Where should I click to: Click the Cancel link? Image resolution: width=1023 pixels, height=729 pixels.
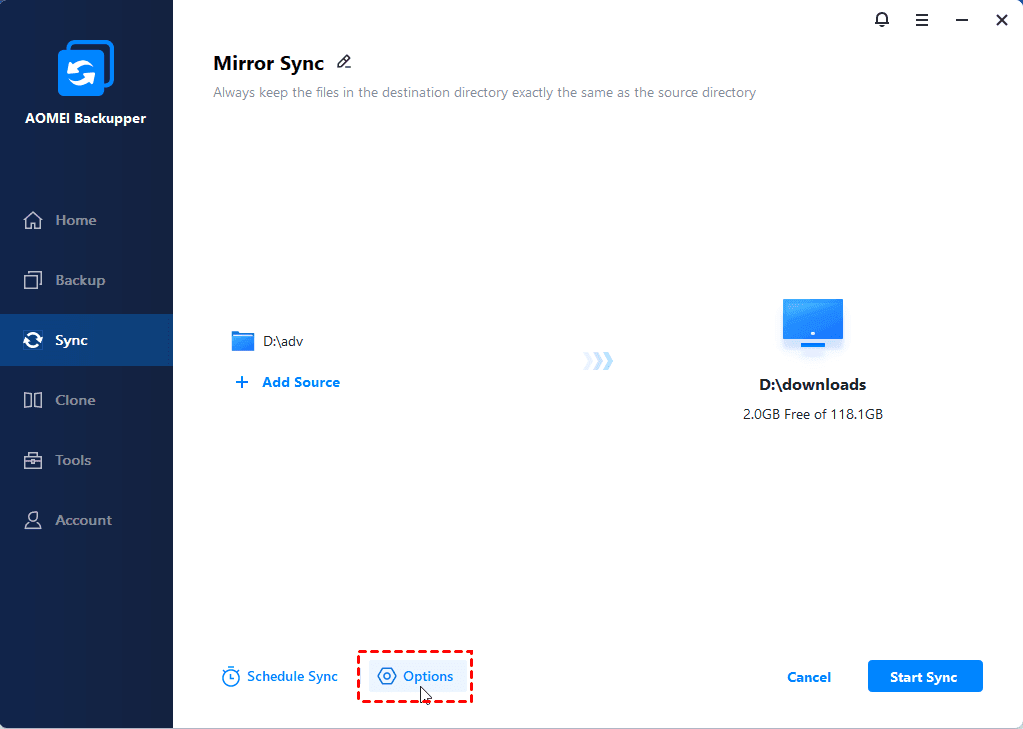809,677
